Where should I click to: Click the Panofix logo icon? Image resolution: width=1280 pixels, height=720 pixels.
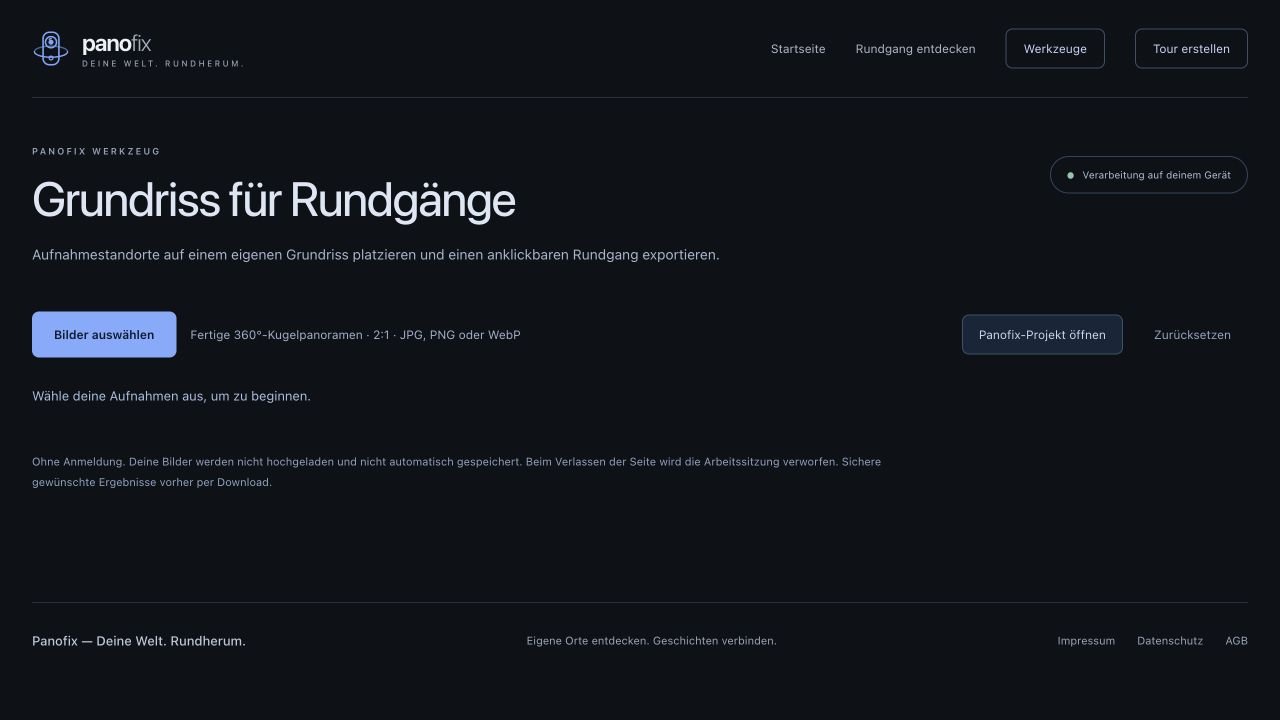51,48
